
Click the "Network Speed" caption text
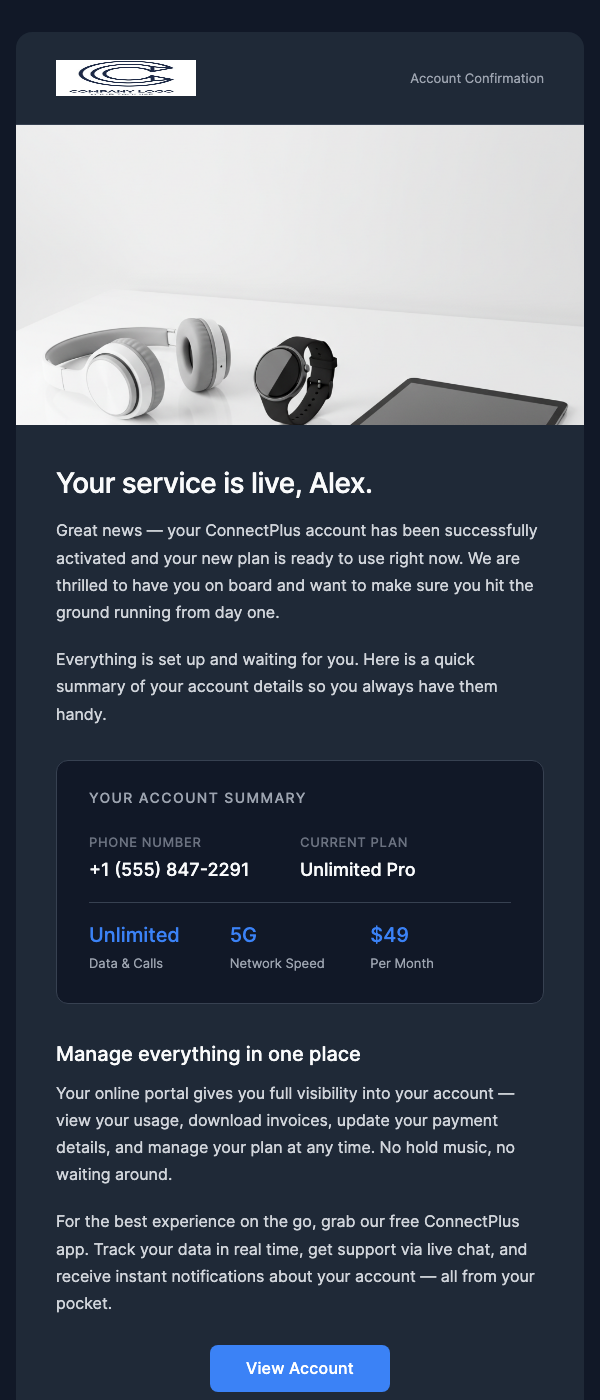point(277,963)
